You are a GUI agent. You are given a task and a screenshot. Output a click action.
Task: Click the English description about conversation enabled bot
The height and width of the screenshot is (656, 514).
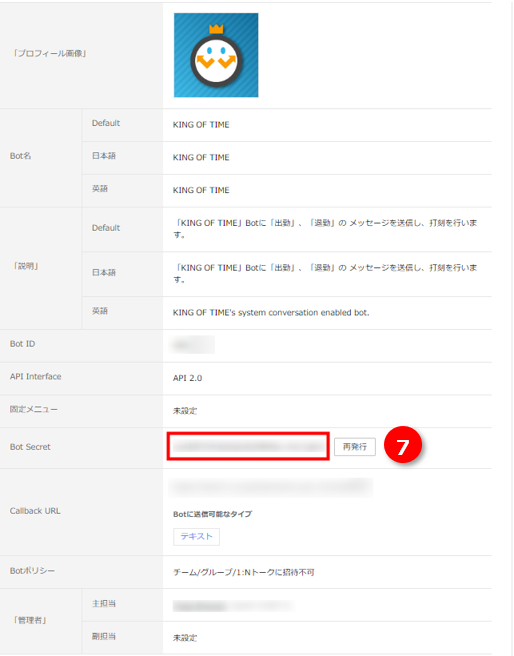(x=271, y=313)
